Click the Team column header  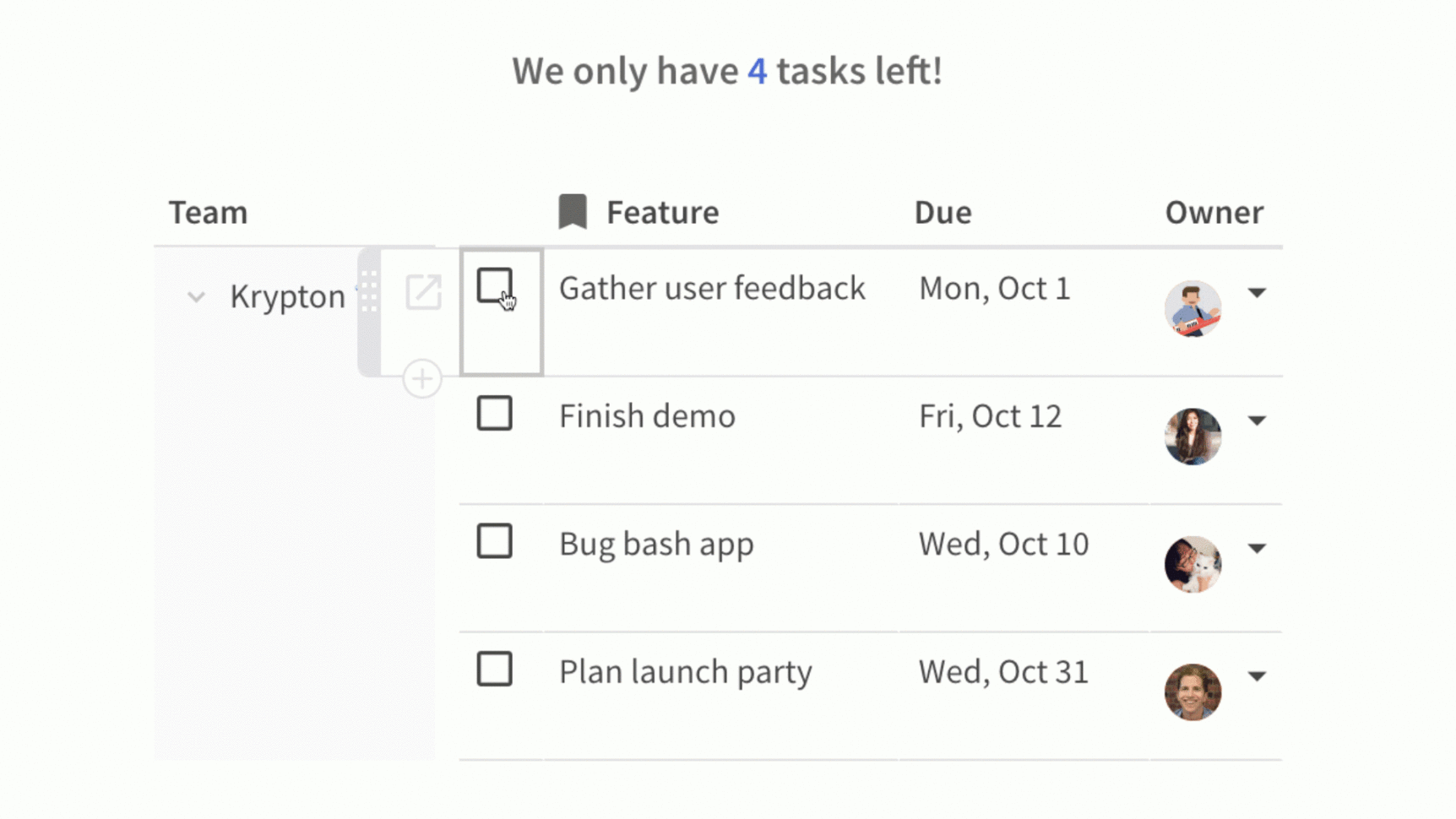pos(208,211)
